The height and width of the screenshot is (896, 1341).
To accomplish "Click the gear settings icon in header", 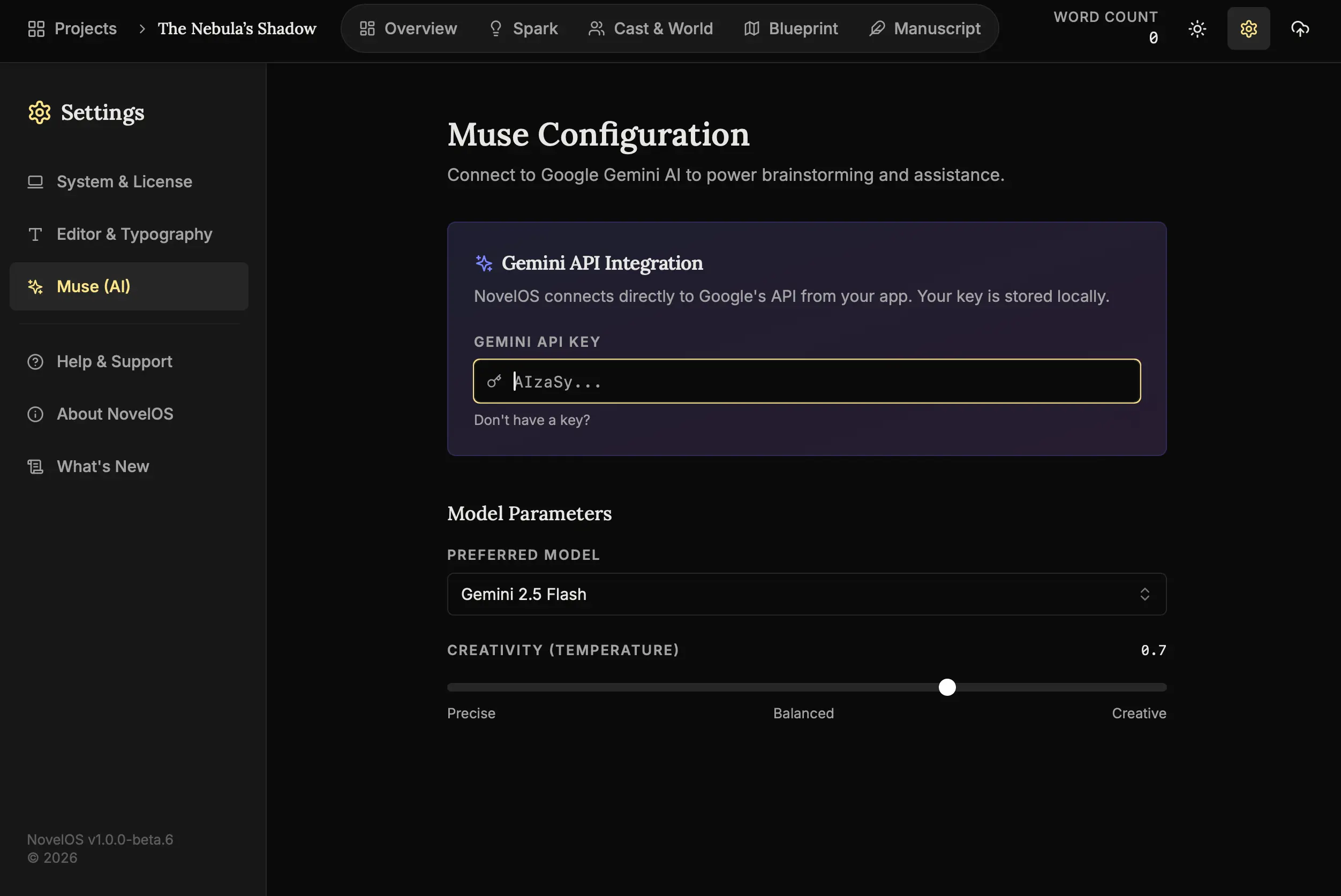I will coord(1248,28).
